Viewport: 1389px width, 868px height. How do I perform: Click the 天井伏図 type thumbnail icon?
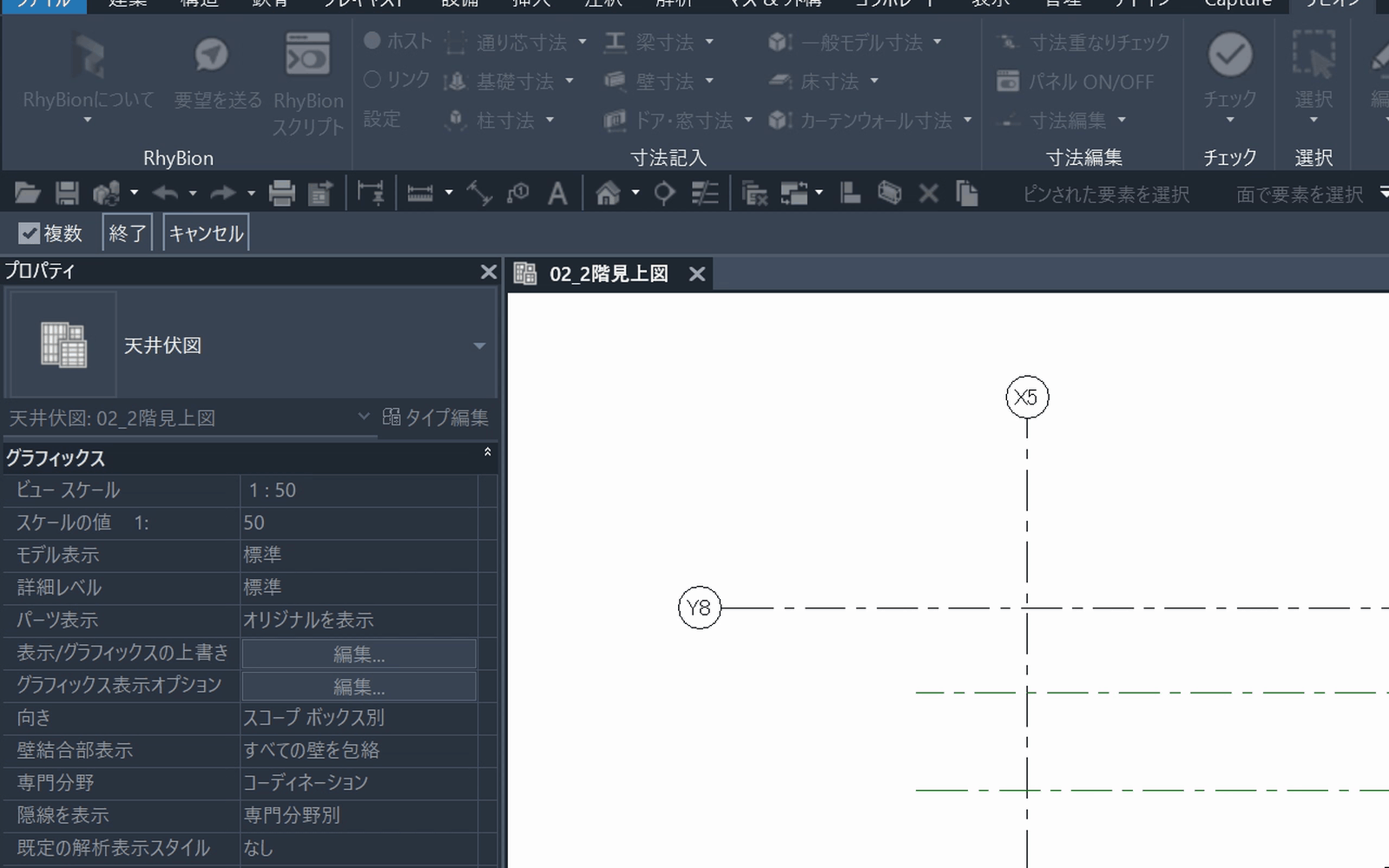point(63,345)
